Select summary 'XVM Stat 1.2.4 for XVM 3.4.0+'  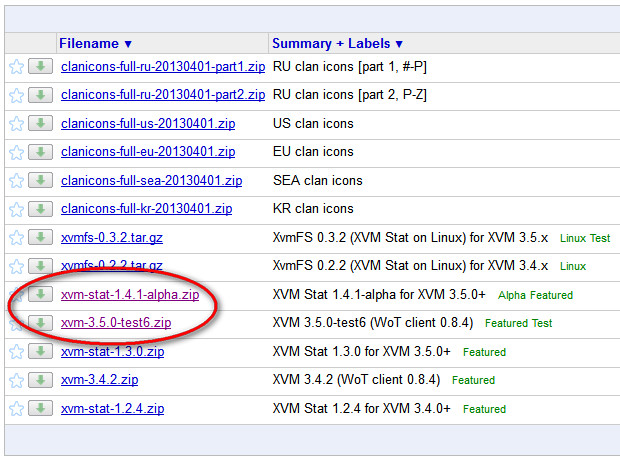coord(361,408)
